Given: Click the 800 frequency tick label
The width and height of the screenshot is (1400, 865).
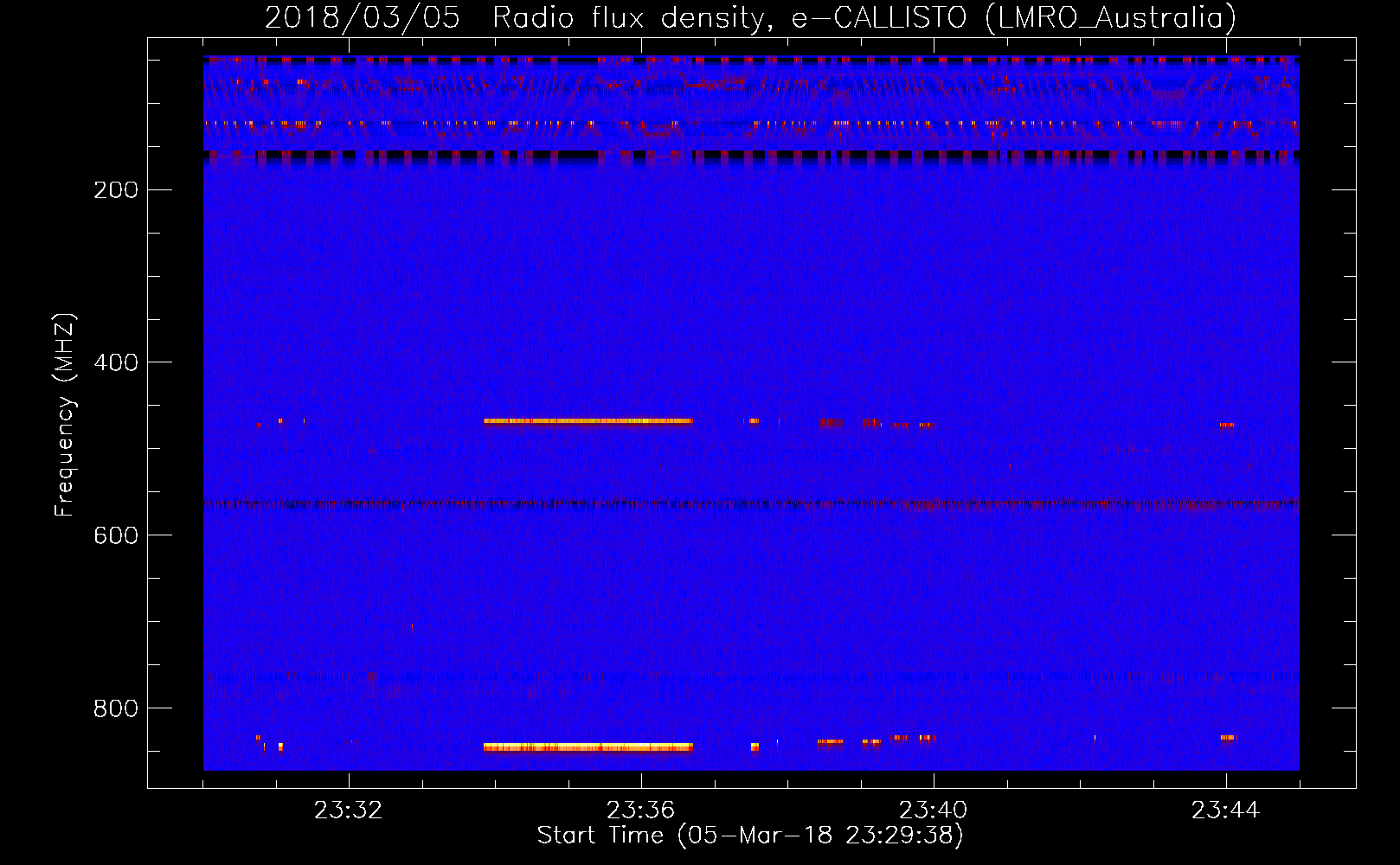Looking at the screenshot, I should coord(116,708).
